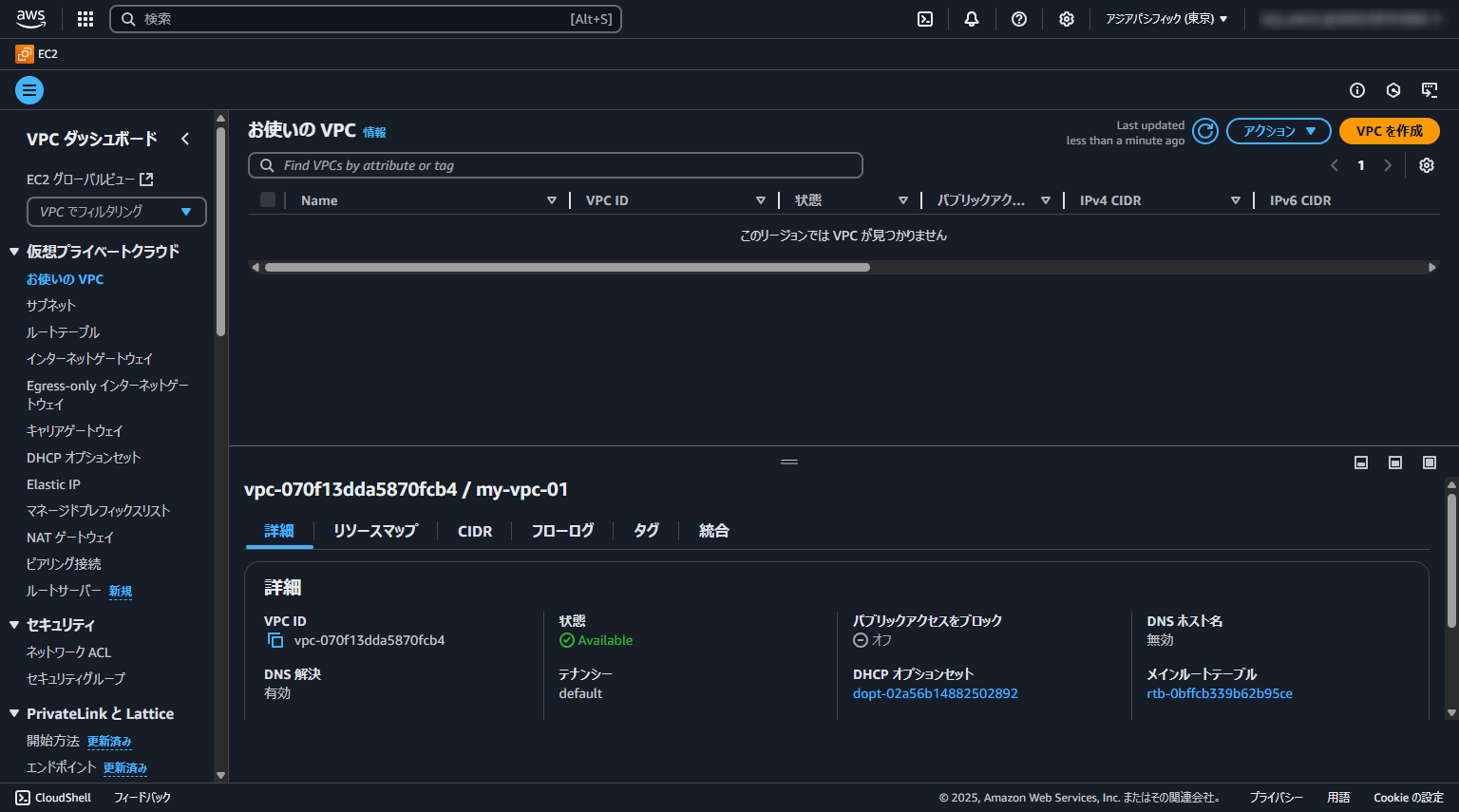Open ネットワーク ACL in sidebar
The image size is (1459, 812).
pos(69,652)
